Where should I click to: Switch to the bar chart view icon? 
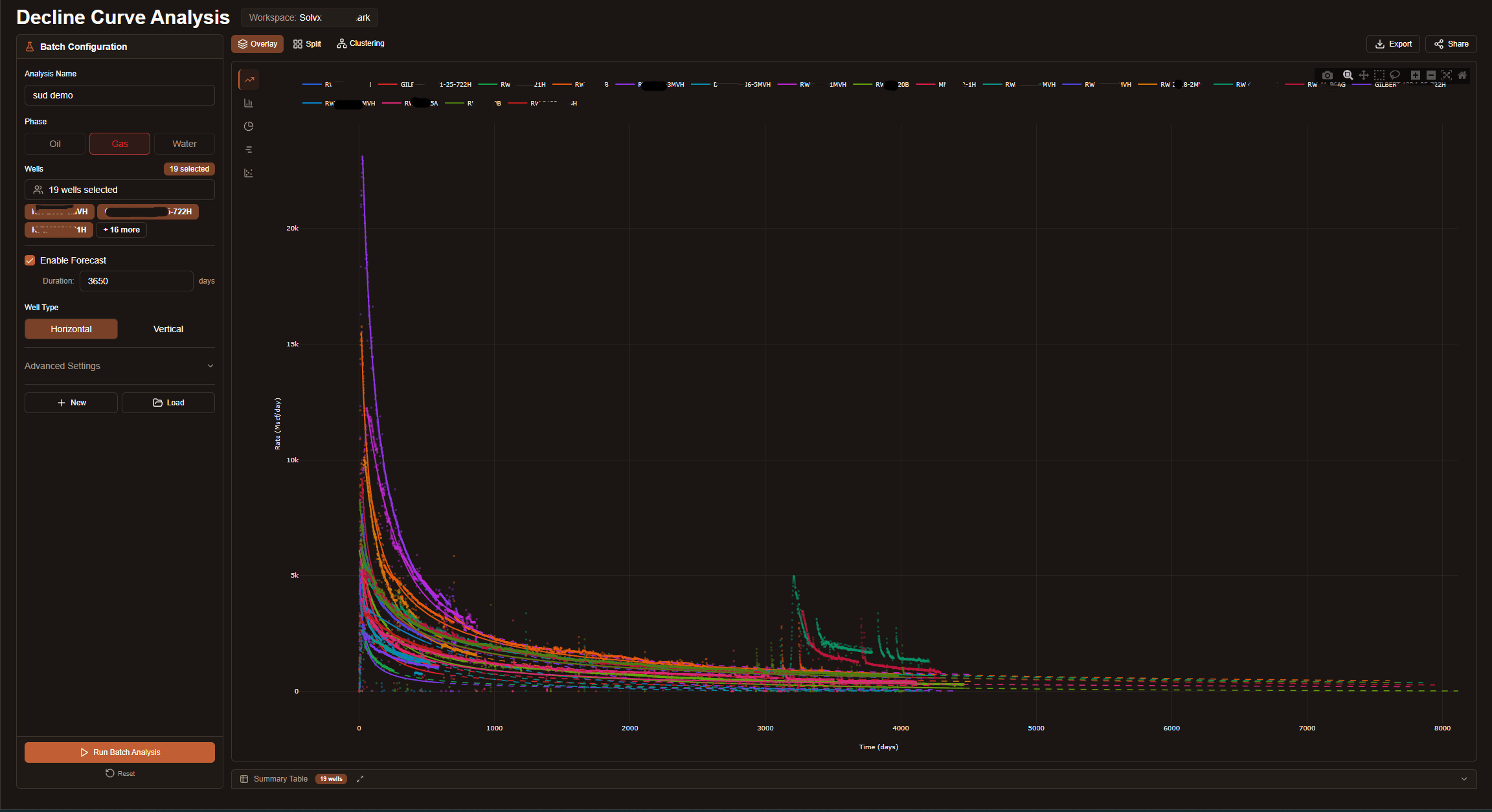[x=249, y=103]
